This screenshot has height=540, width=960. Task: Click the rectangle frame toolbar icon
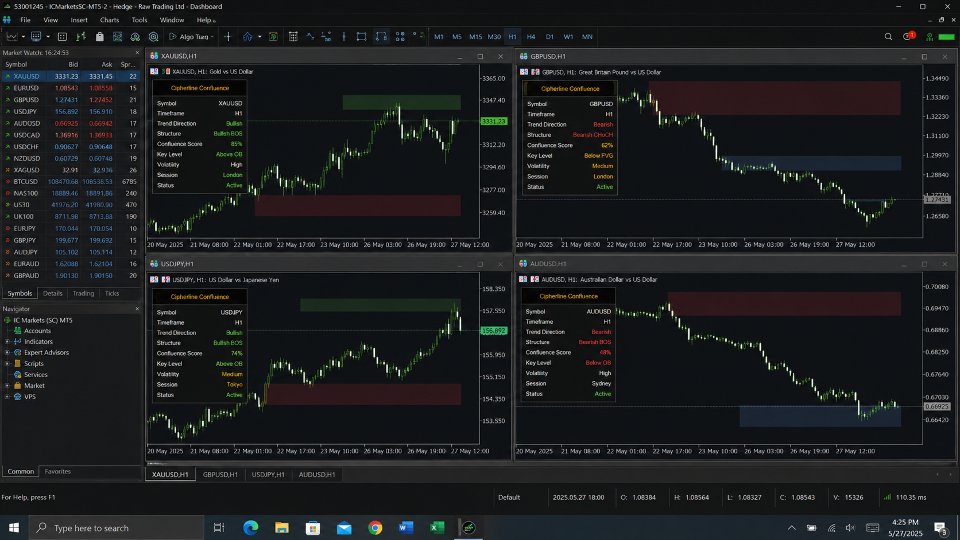coord(361,37)
